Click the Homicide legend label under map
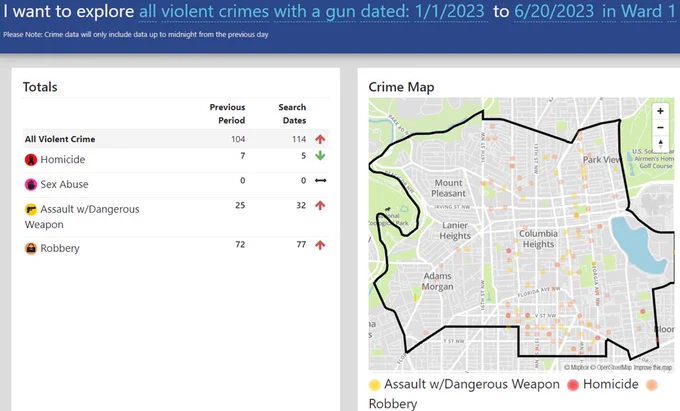The height and width of the screenshot is (411, 680). click(611, 384)
